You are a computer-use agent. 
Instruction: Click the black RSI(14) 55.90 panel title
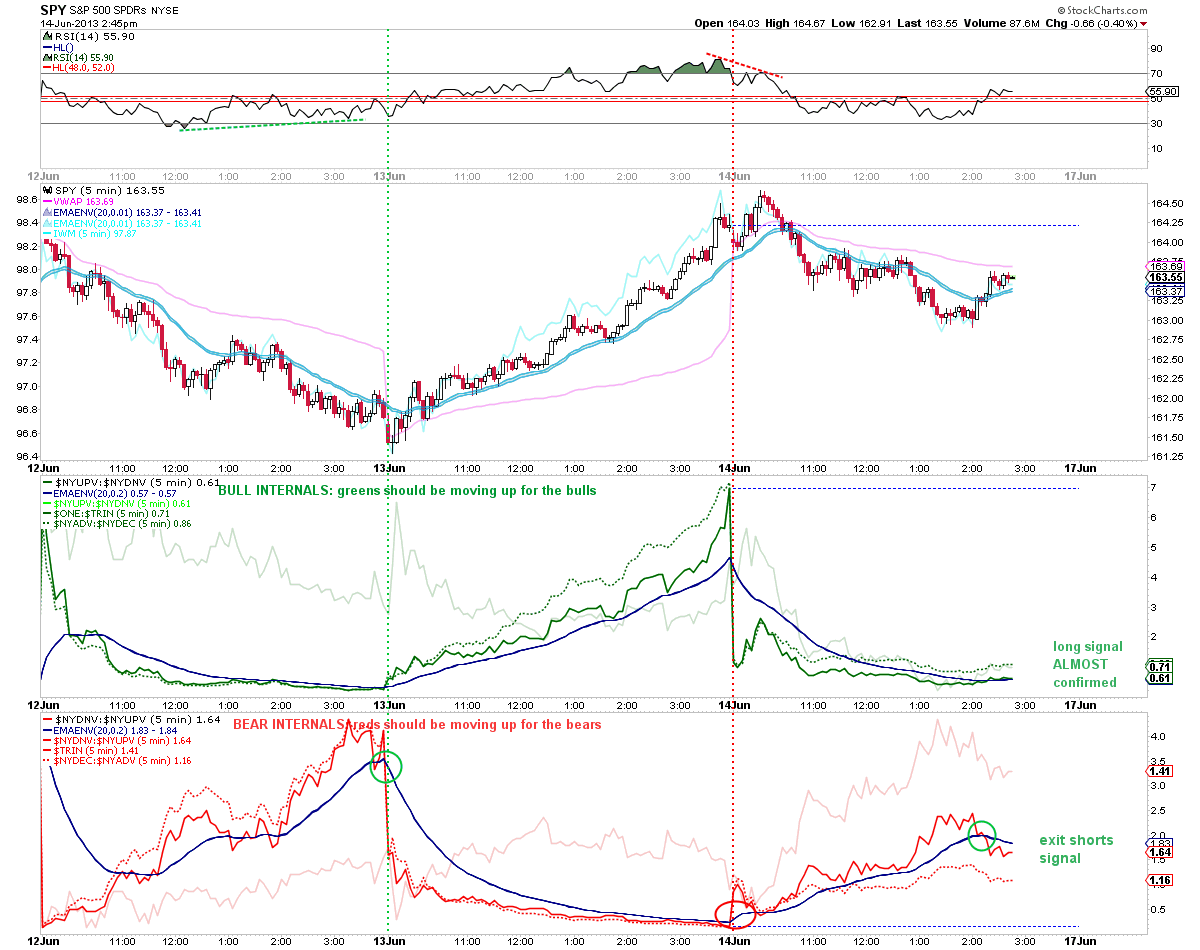93,35
